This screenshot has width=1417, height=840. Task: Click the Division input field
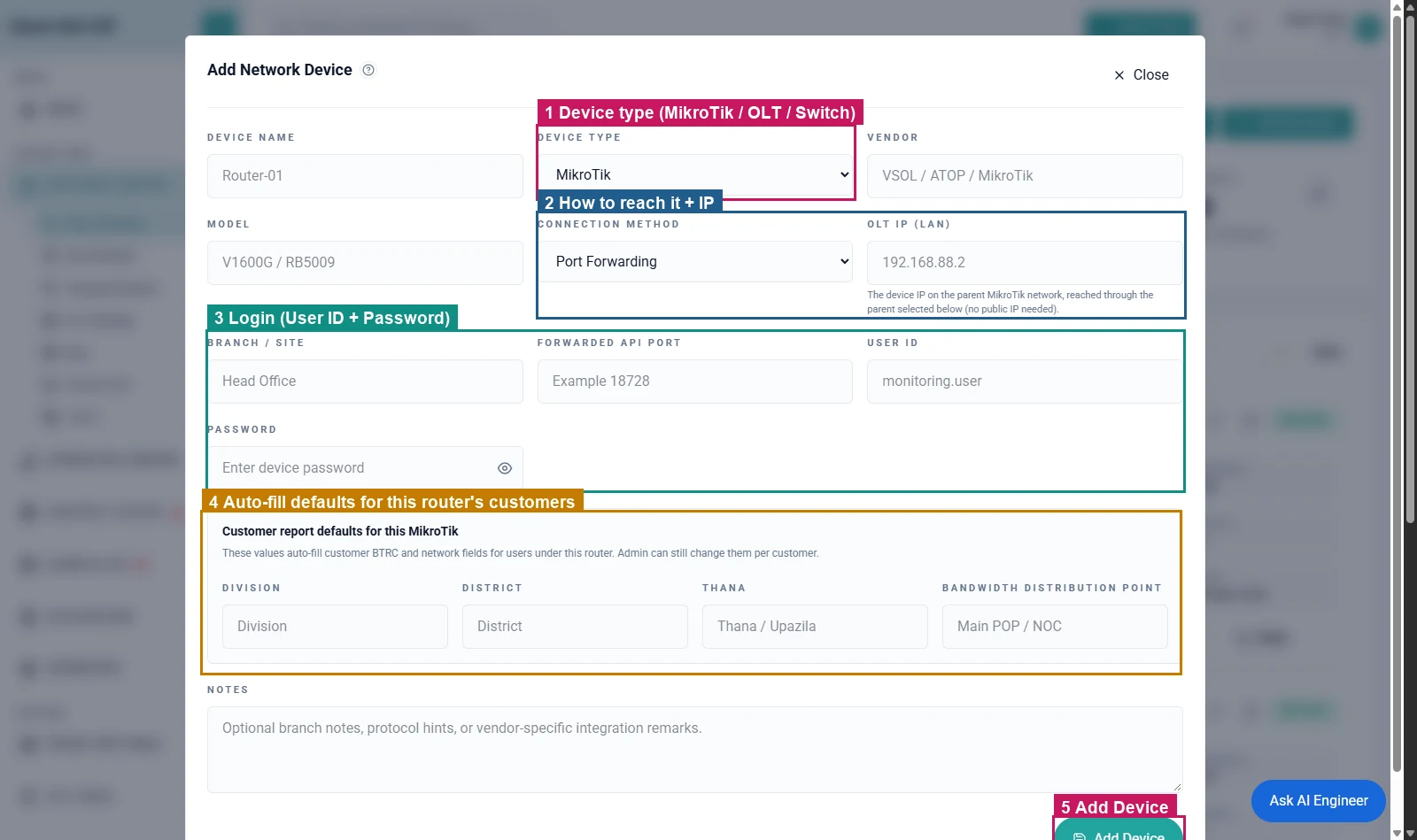tap(335, 627)
